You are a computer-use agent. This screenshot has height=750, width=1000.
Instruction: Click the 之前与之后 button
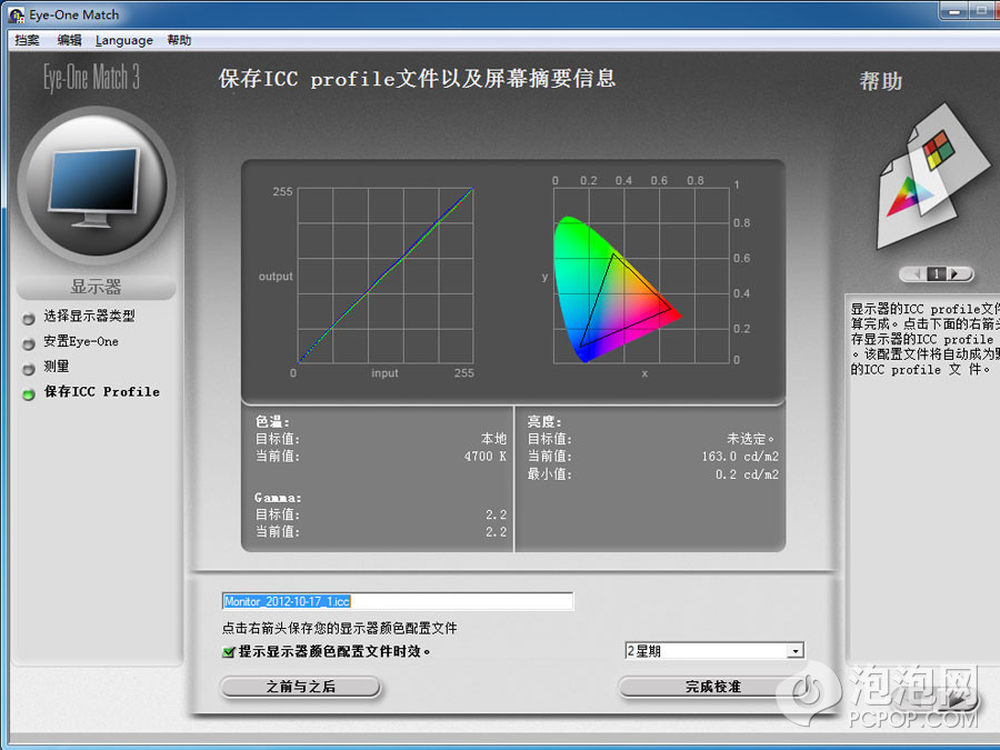[300, 687]
